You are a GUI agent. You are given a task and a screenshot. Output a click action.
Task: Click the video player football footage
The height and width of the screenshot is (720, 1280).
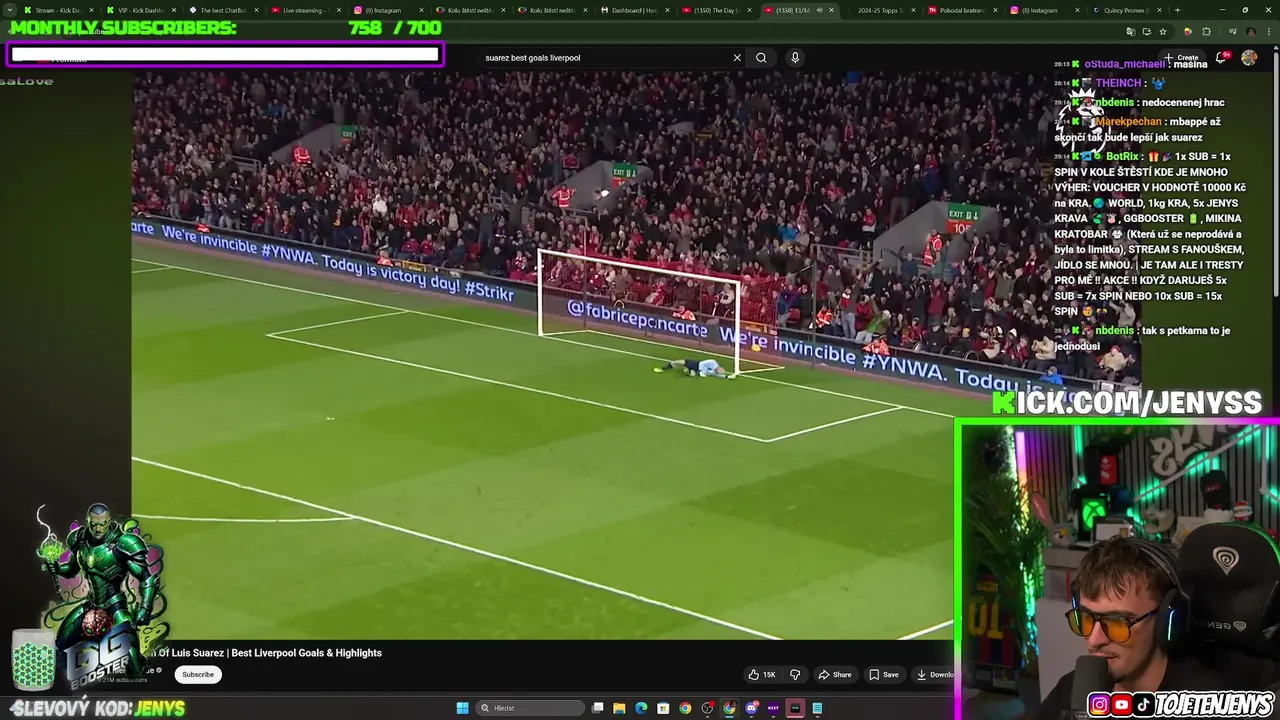pos(542,355)
